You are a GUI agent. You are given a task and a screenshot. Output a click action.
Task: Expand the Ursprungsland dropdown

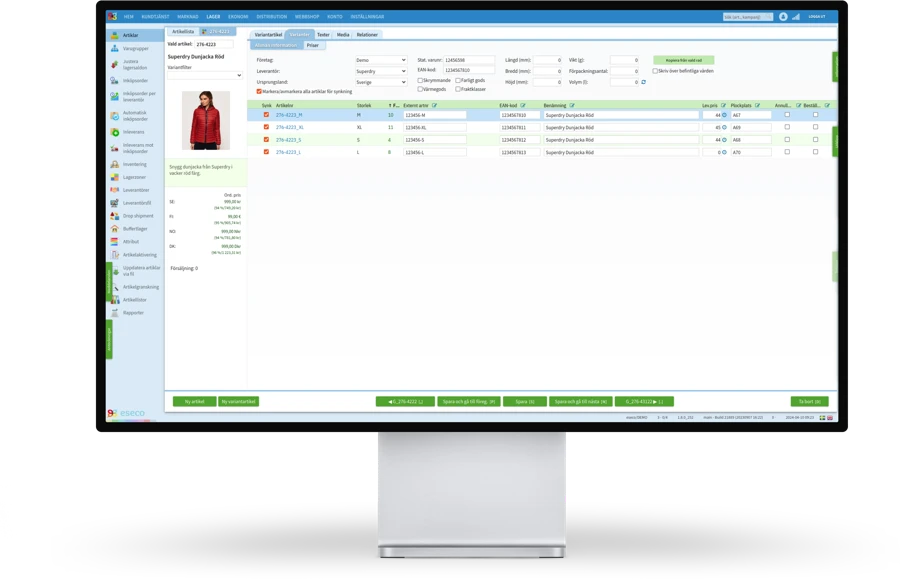(x=381, y=82)
